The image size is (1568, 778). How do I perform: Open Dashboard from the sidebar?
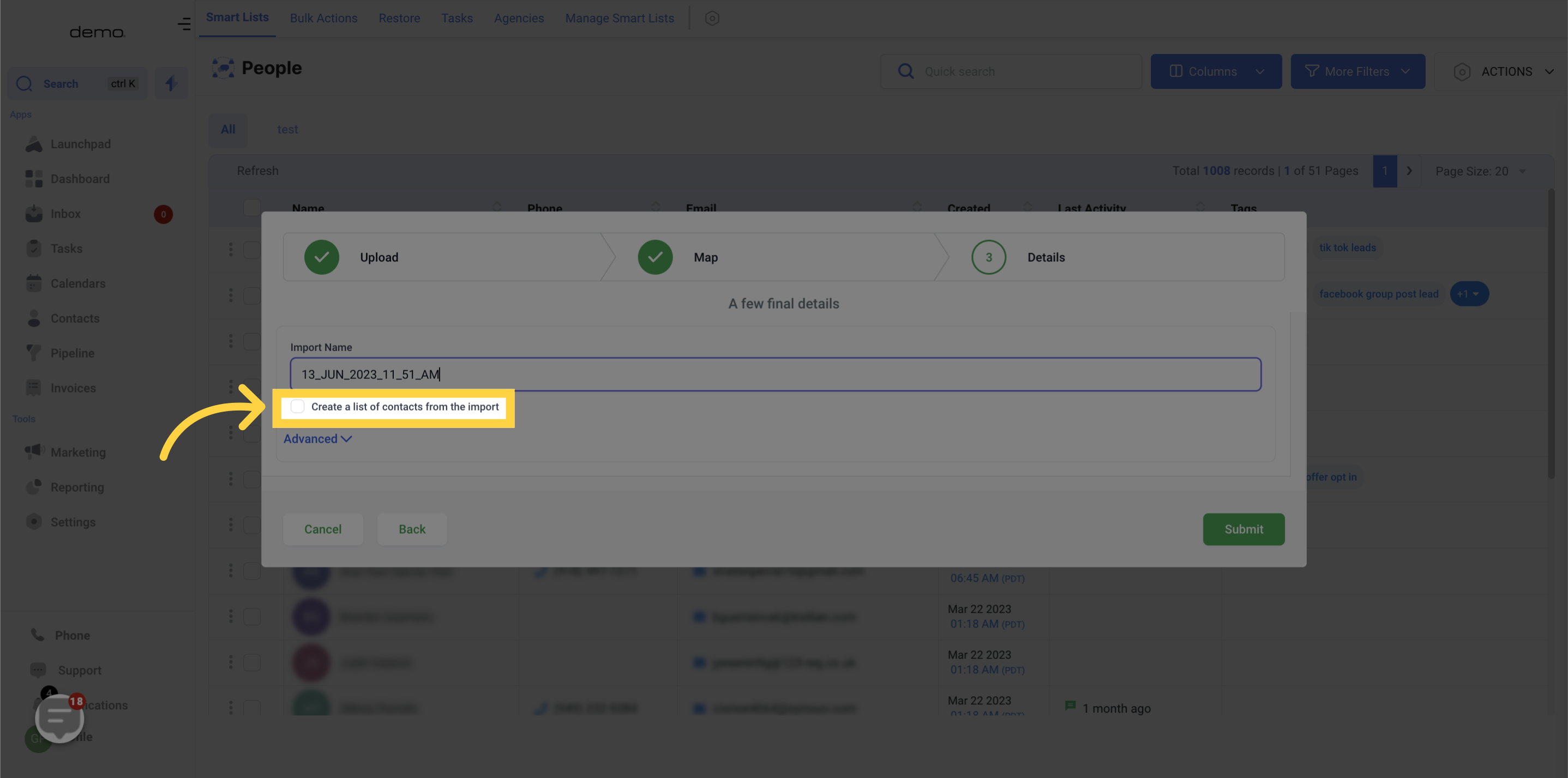(x=67, y=179)
